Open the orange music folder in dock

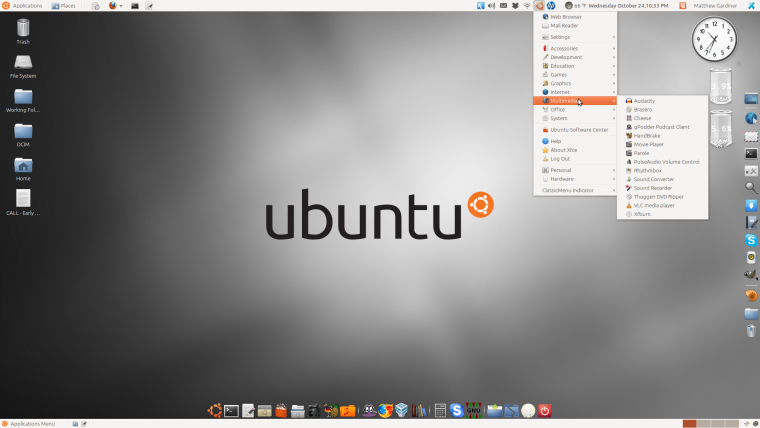tap(348, 411)
